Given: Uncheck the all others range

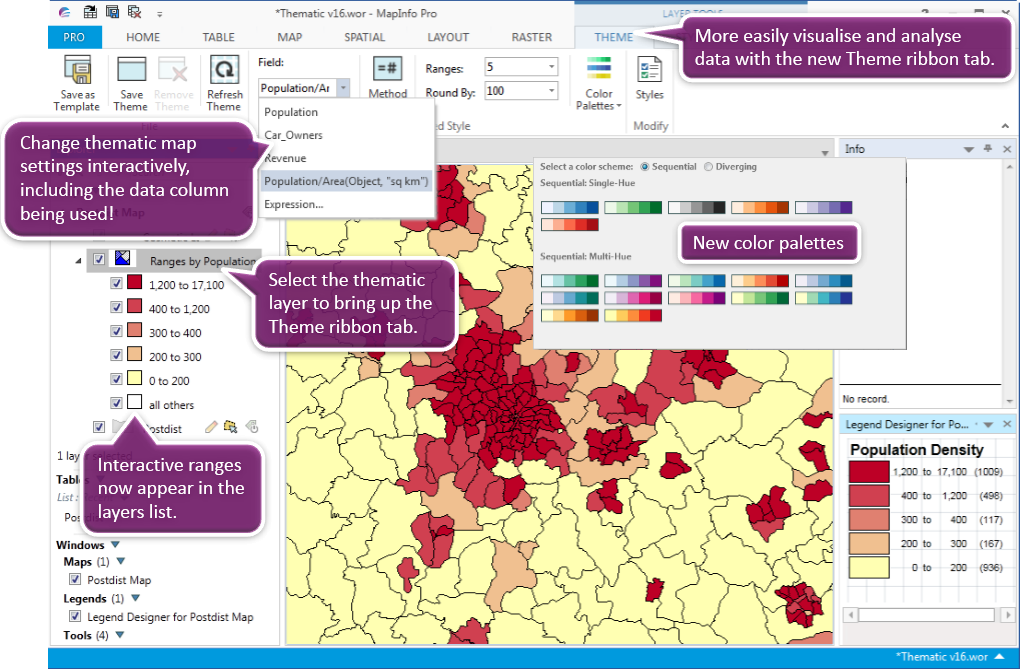Looking at the screenshot, I should (116, 403).
